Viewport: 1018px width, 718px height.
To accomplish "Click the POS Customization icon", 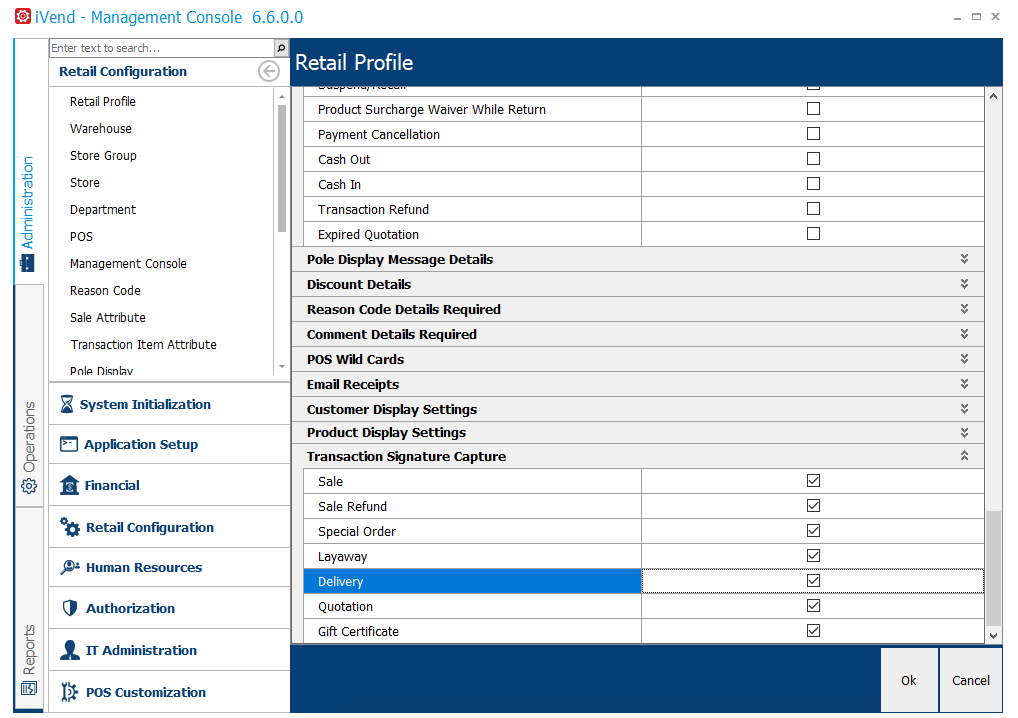I will point(69,692).
